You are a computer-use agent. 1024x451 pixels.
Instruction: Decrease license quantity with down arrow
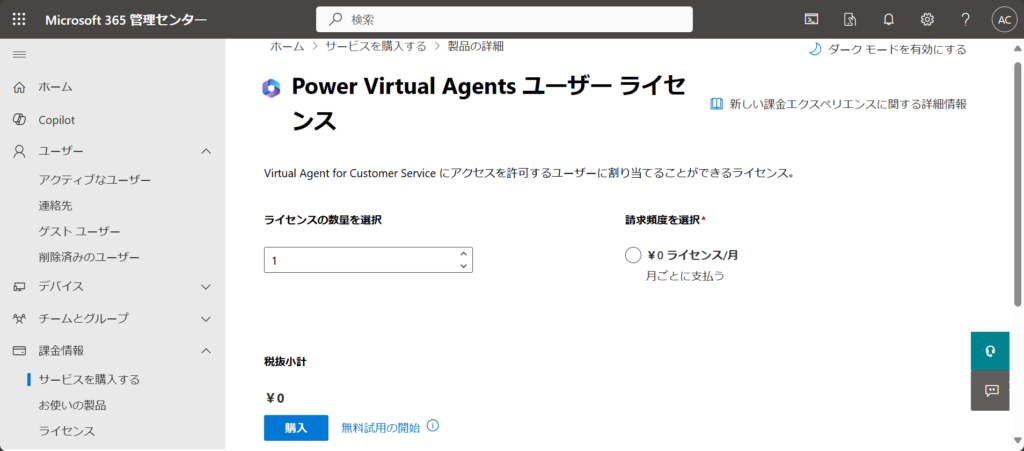coord(463,265)
